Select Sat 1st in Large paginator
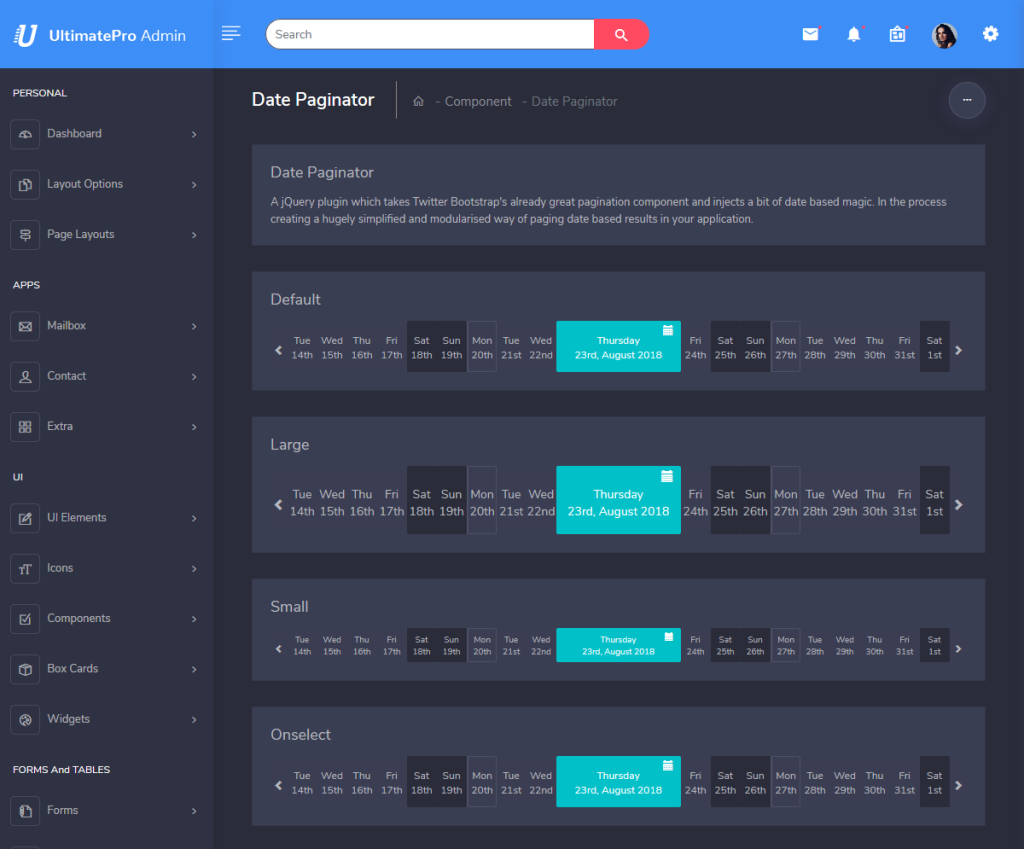This screenshot has height=849, width=1024. (x=935, y=502)
